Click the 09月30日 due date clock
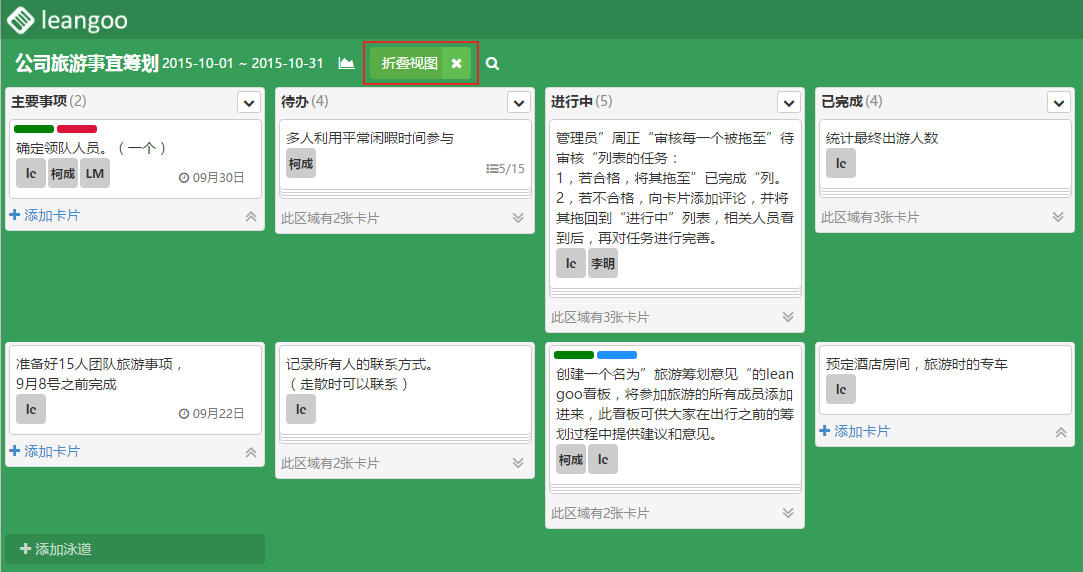The height and width of the screenshot is (572, 1083). (x=184, y=177)
